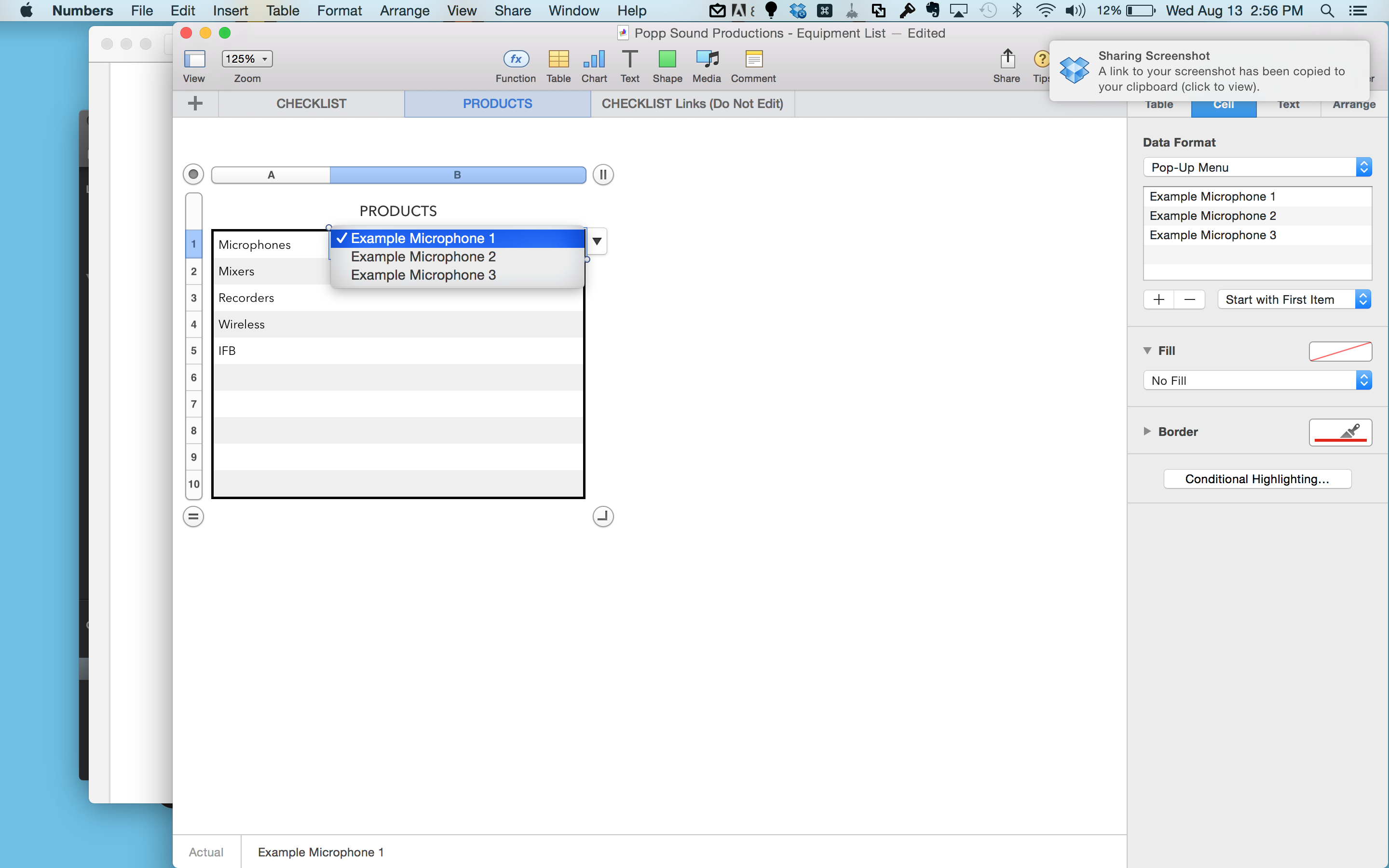Click the plus button to add a pop-up item
1389x868 pixels.
(1158, 299)
